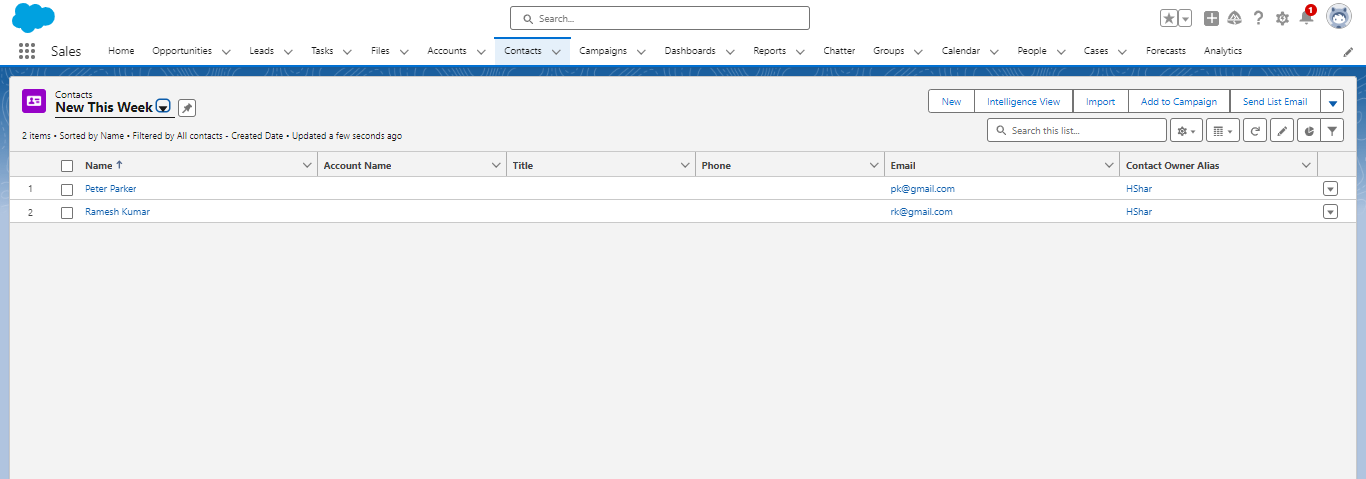Go to the Home tab
The width and height of the screenshot is (1366, 479).
(x=121, y=51)
